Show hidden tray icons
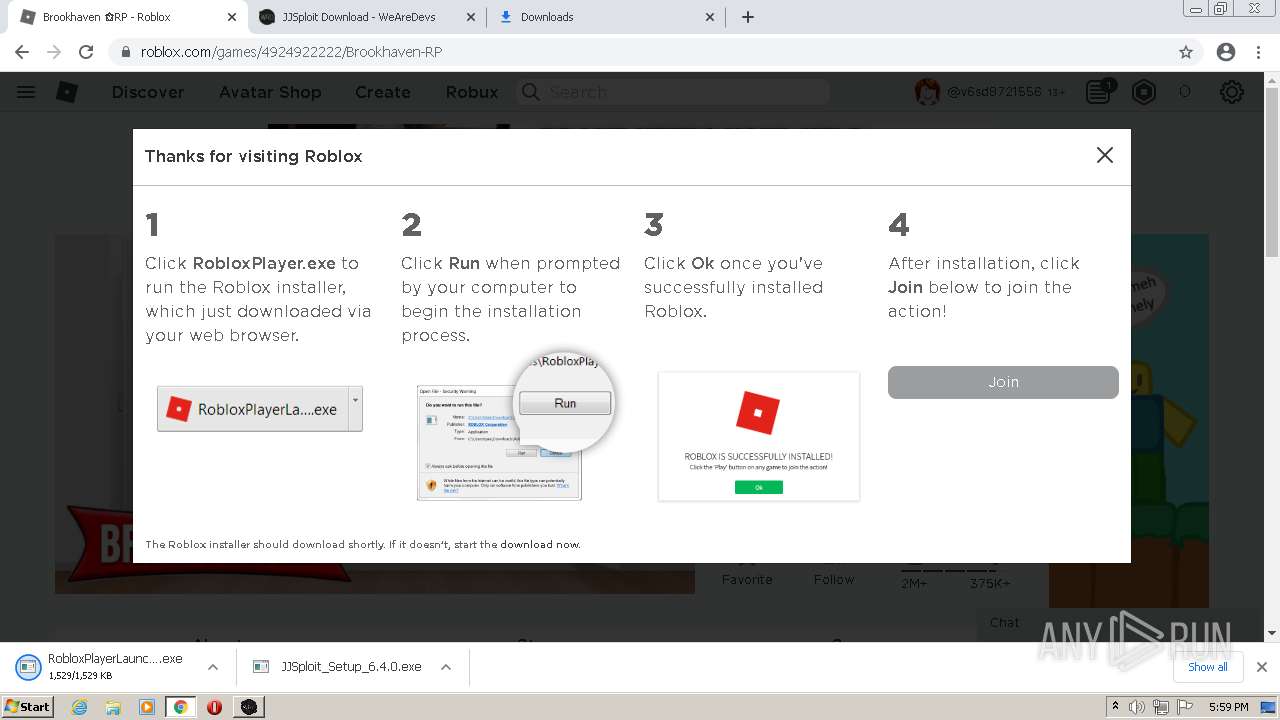Image resolution: width=1280 pixels, height=720 pixels. coord(1115,707)
